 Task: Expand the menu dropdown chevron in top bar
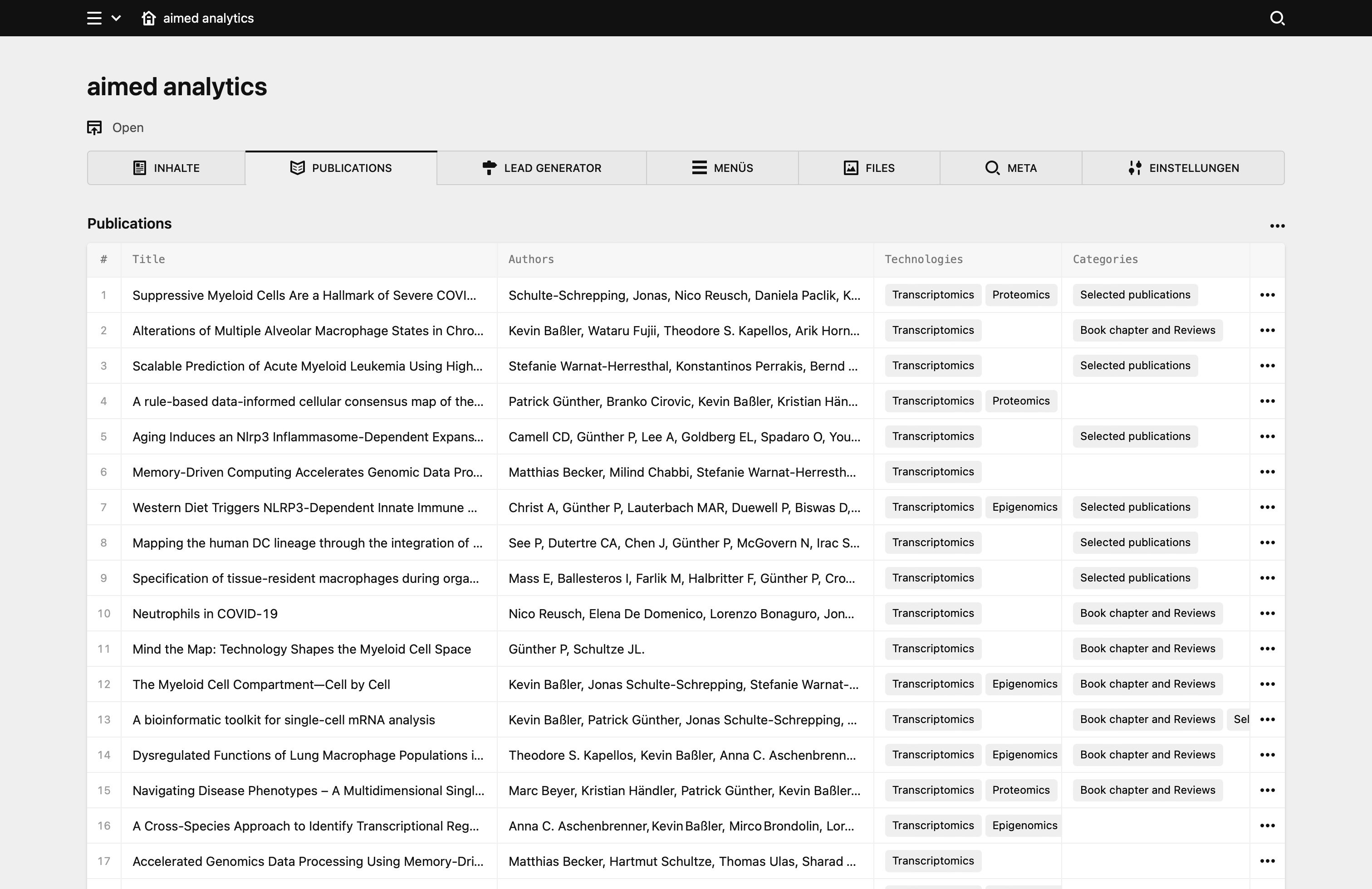tap(116, 19)
